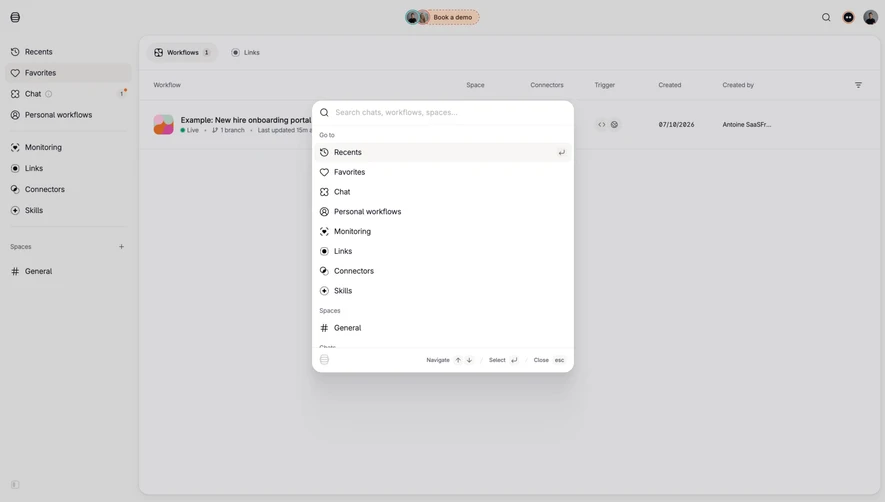Viewport: 885px width, 502px height.
Task: Open the user profile avatar
Action: tap(870, 18)
